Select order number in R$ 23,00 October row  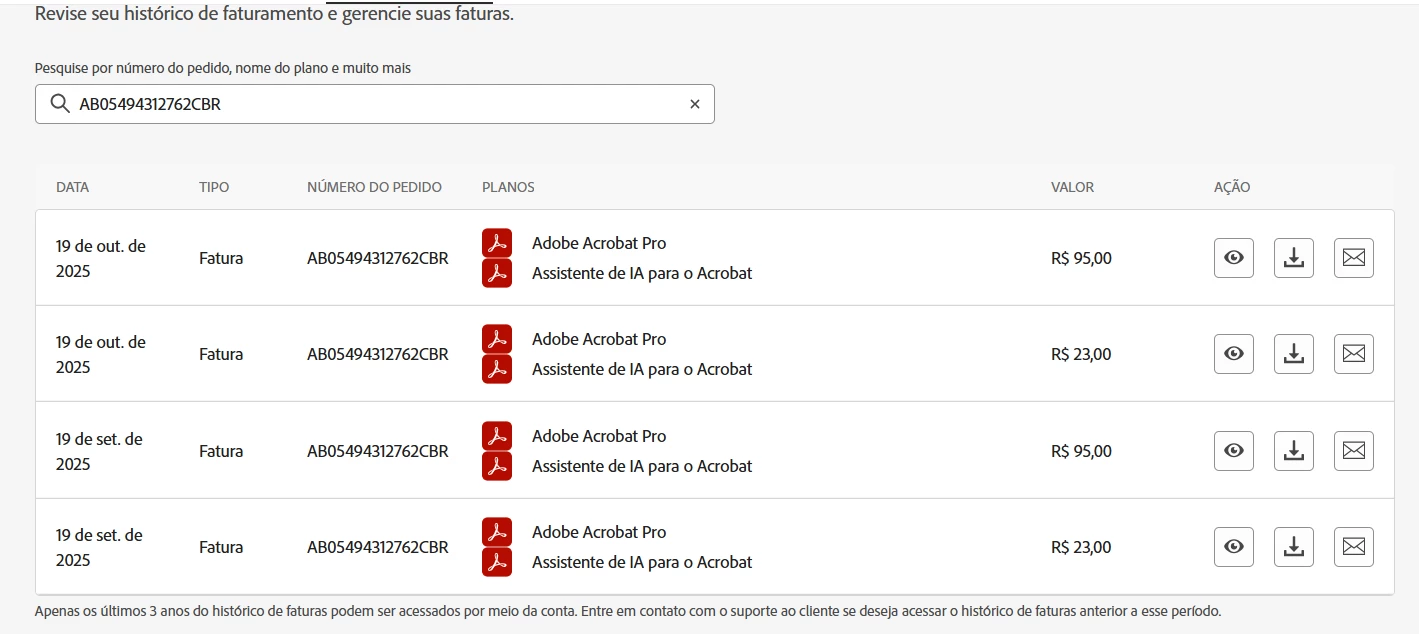[378, 354]
